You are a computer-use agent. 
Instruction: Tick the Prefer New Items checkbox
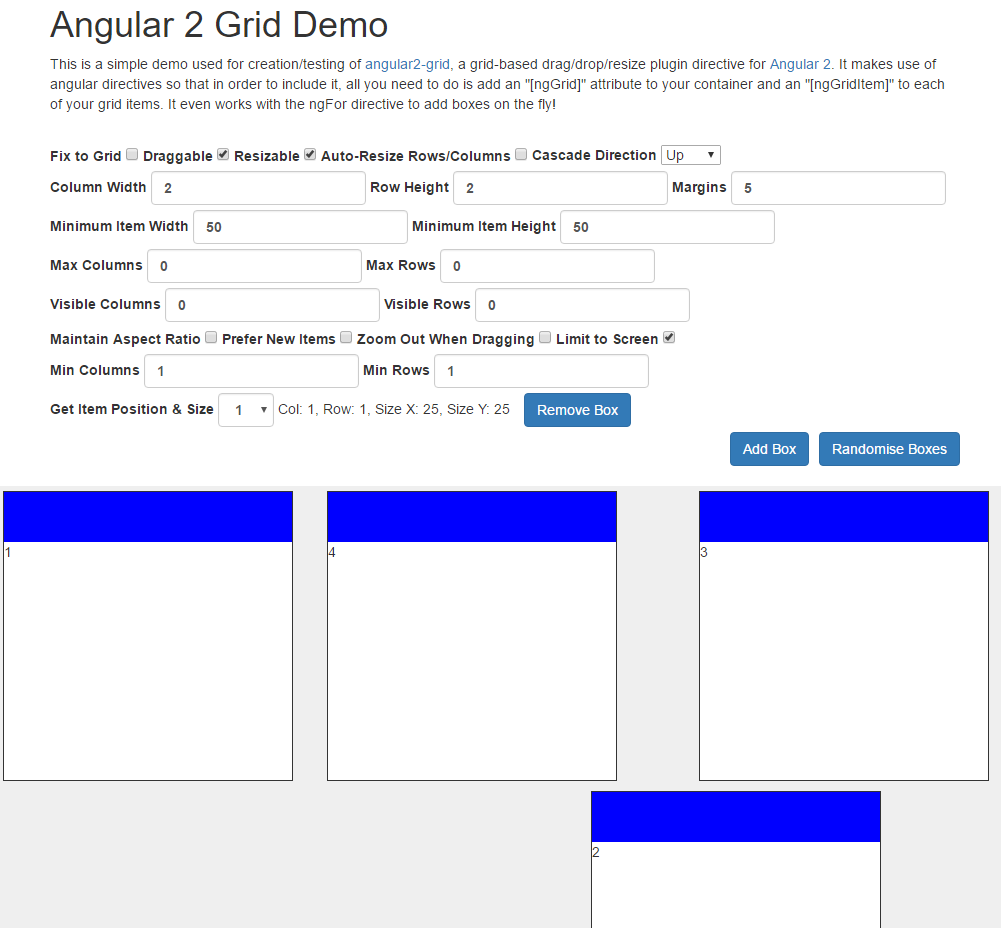click(346, 338)
